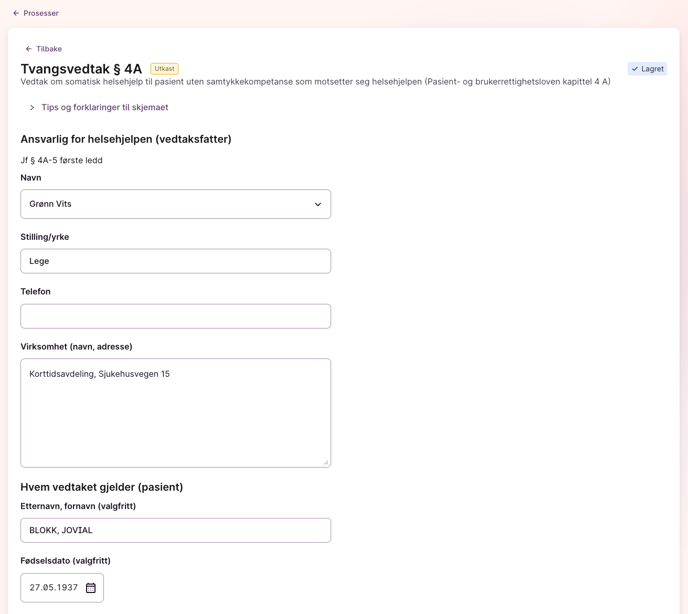
Task: Click the arrow icon beside Tilbake
Action: pyautogui.click(x=29, y=49)
